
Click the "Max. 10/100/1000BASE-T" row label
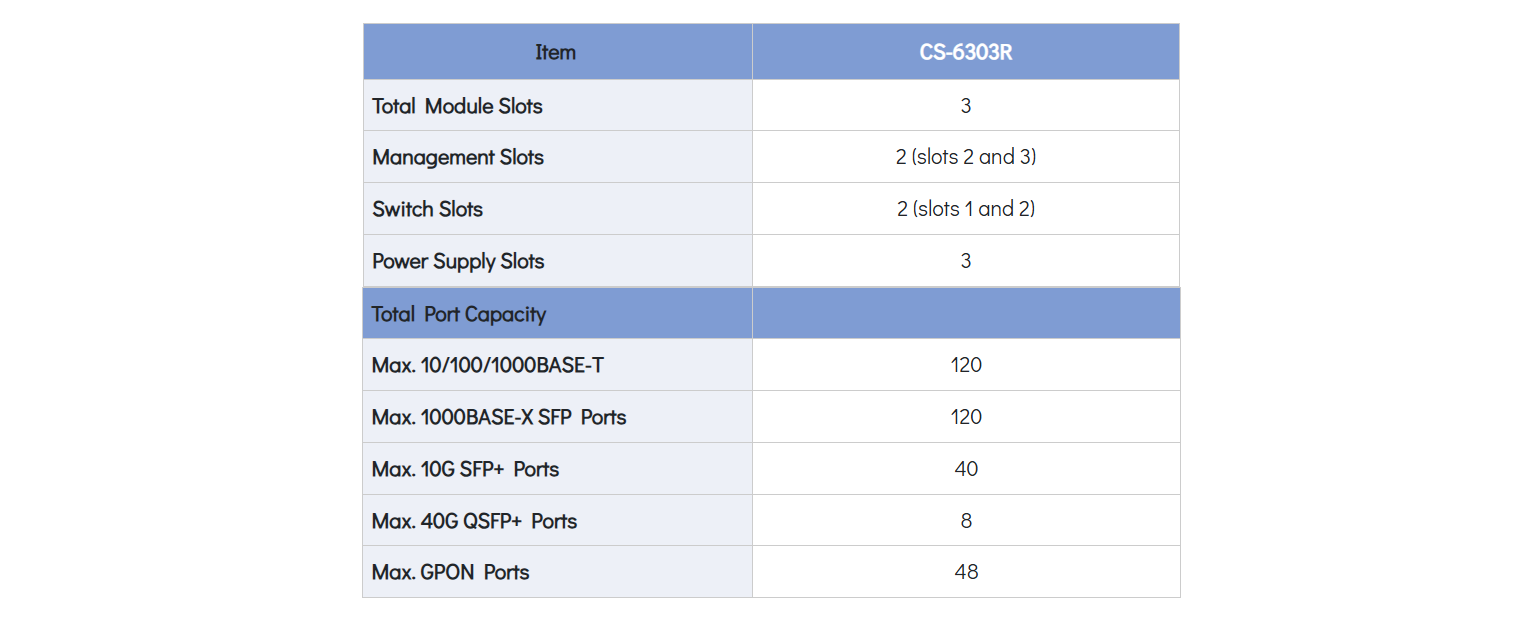(x=487, y=365)
